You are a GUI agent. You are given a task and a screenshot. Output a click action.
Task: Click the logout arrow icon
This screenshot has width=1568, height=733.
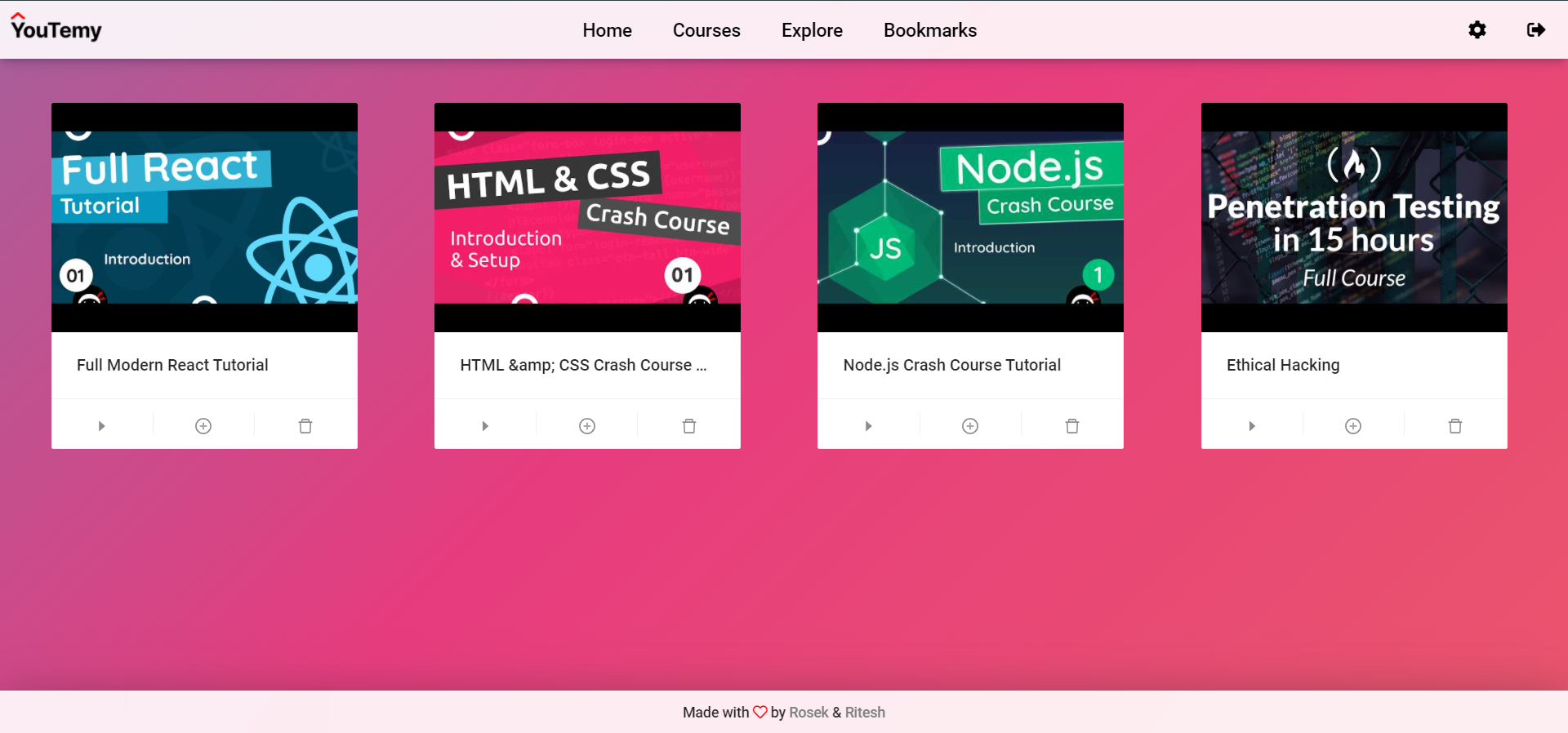coord(1536,30)
